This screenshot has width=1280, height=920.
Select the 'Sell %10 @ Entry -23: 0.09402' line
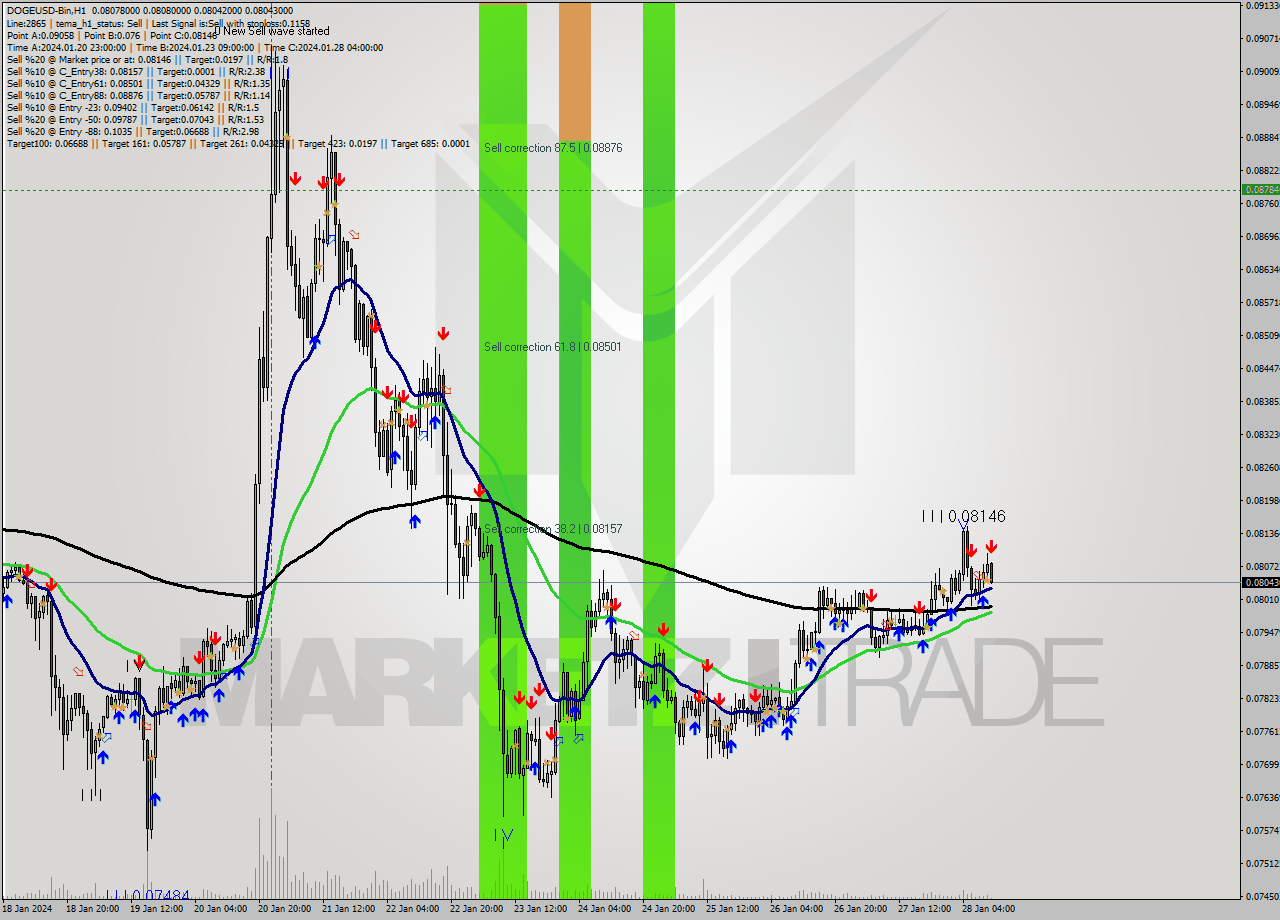tap(133, 107)
